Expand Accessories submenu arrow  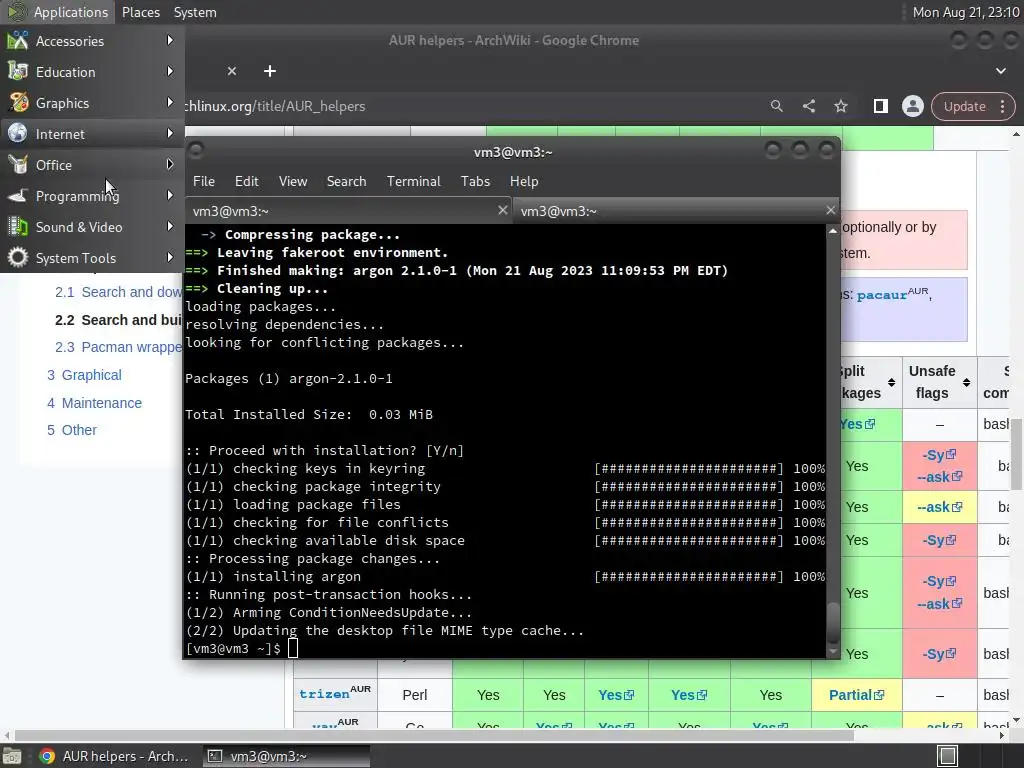click(x=170, y=40)
